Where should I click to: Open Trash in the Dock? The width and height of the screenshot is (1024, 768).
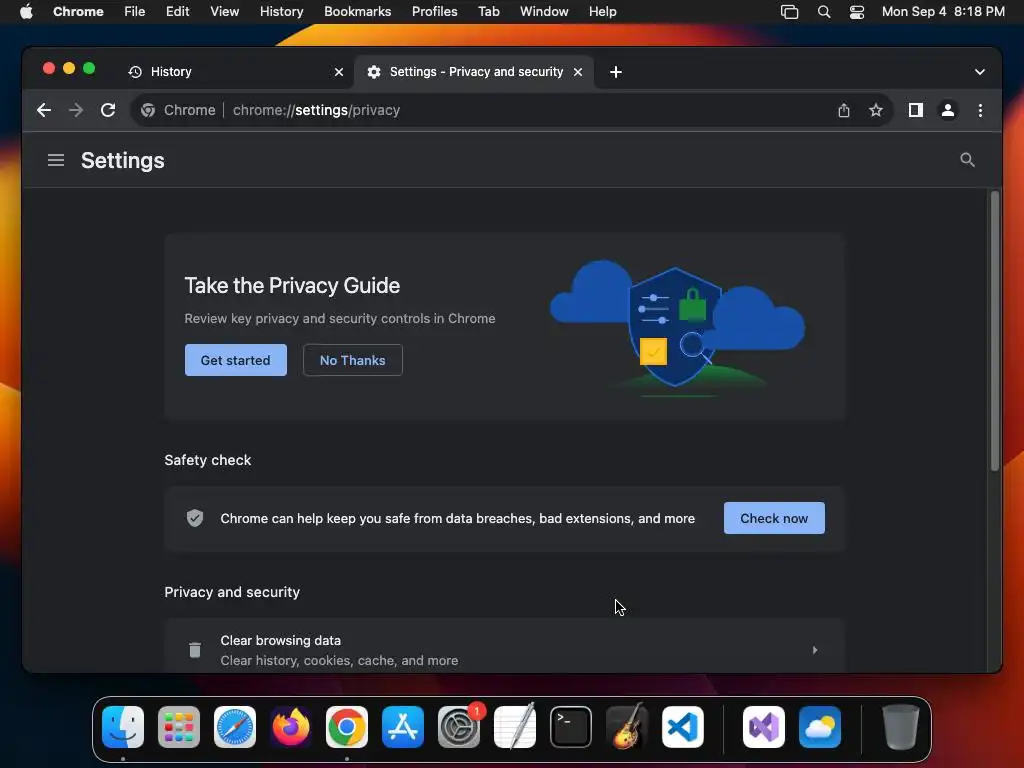tap(901, 727)
